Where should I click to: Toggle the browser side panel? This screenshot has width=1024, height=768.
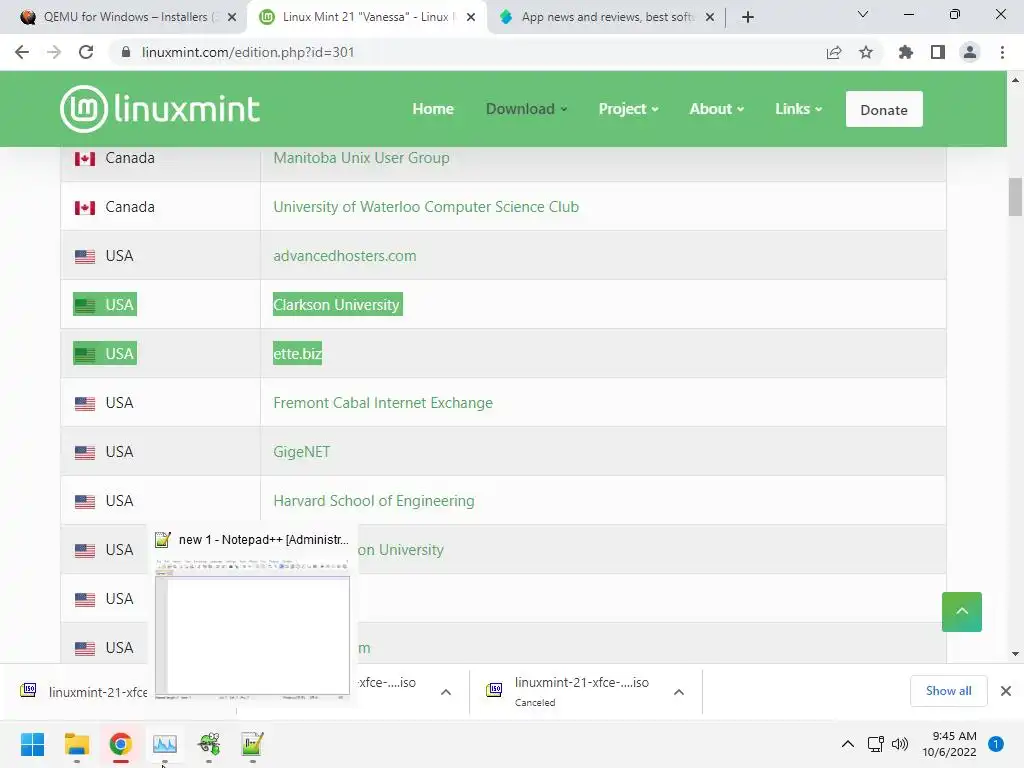click(938, 52)
